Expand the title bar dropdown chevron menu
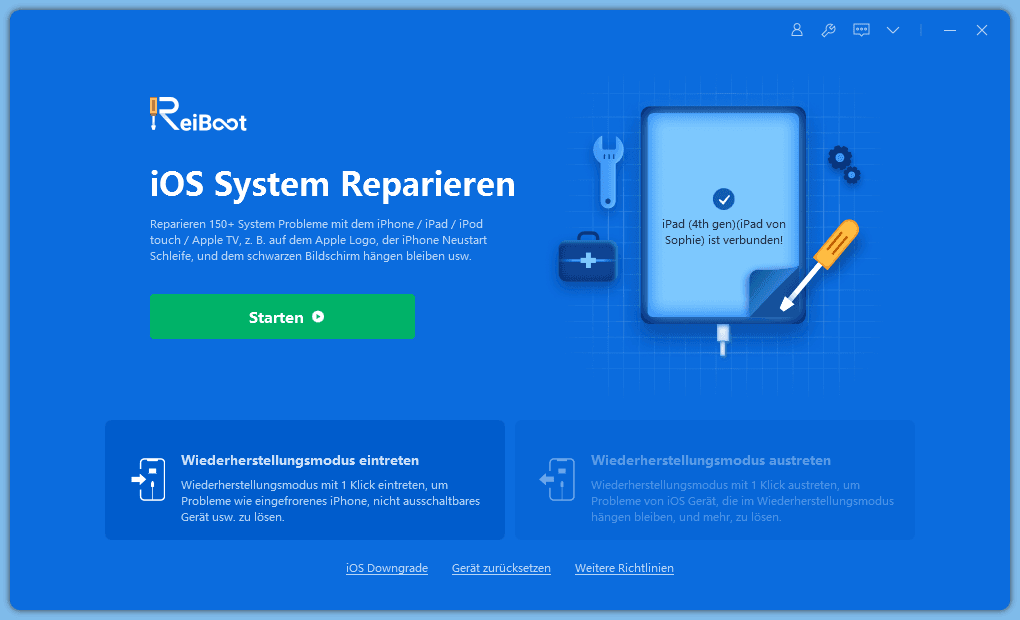The image size is (1020, 620). click(893, 30)
